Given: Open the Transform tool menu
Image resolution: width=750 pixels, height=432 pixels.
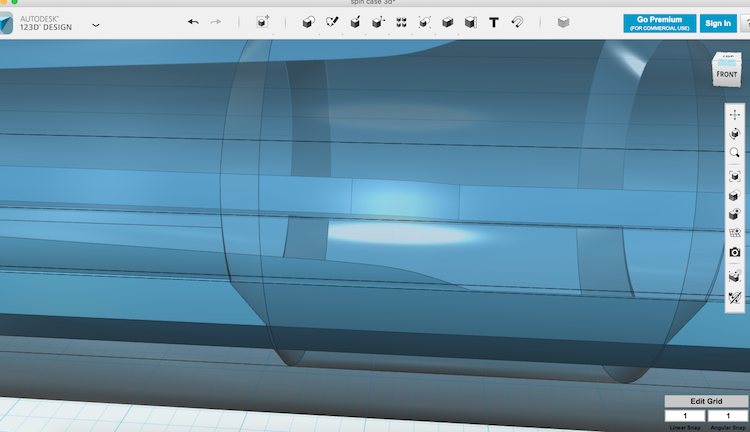Looking at the screenshot, I should [x=263, y=22].
